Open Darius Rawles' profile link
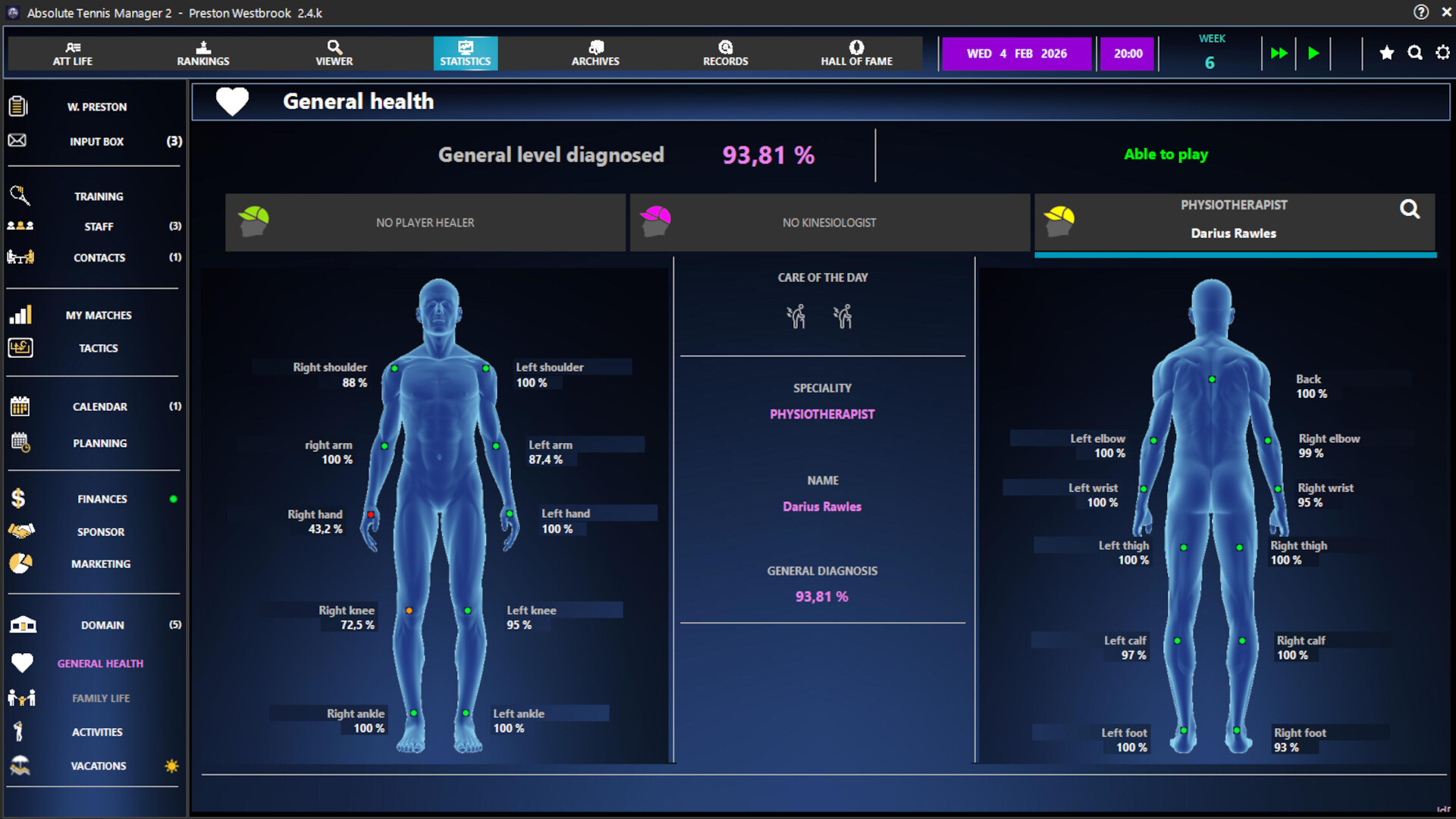The width and height of the screenshot is (1456, 819). pyautogui.click(x=822, y=507)
